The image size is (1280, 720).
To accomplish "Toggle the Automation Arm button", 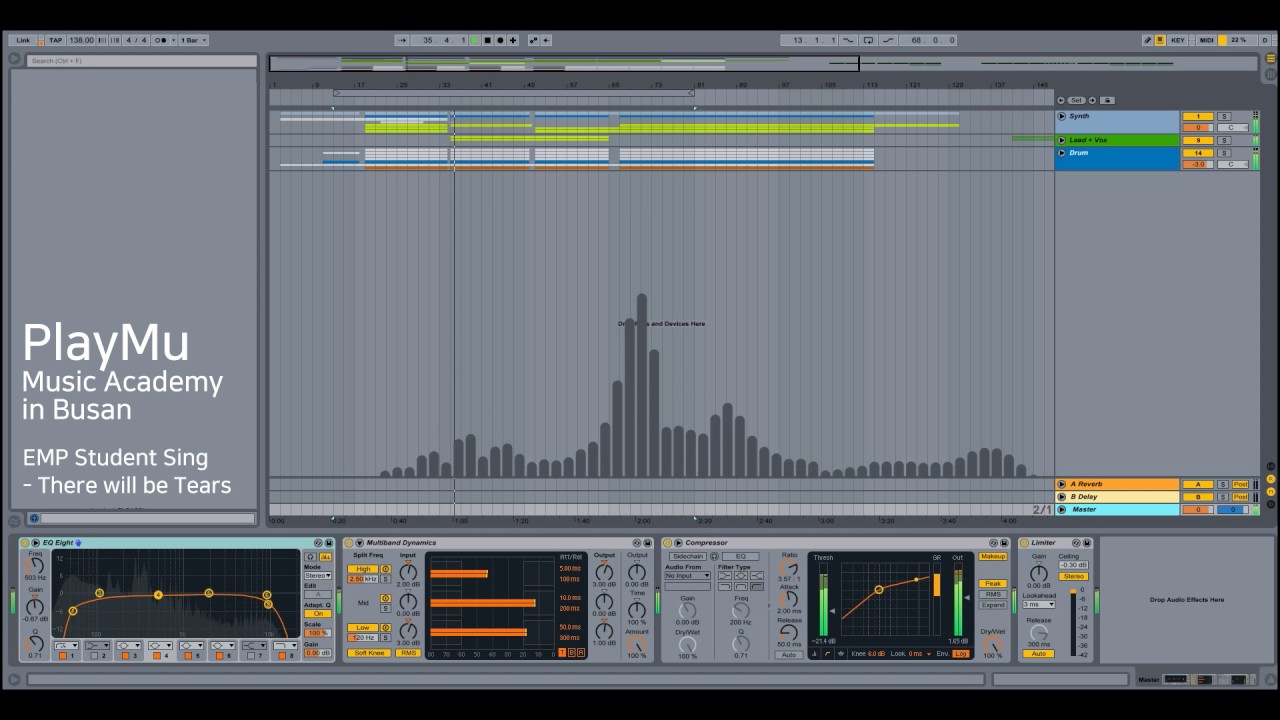I will tap(533, 40).
